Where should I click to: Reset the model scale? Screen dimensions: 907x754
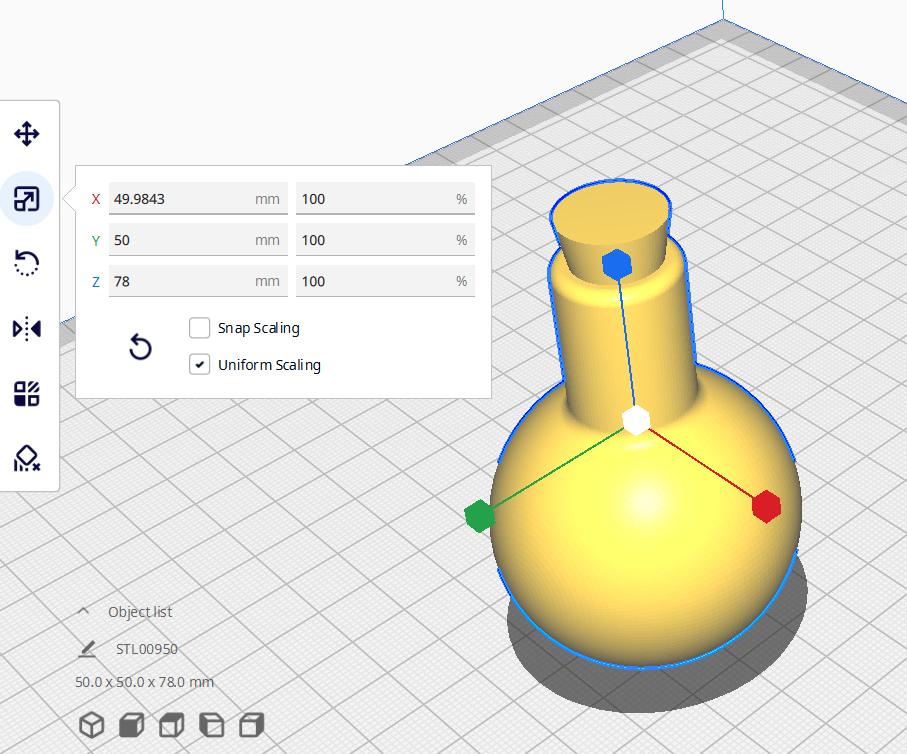coord(140,347)
